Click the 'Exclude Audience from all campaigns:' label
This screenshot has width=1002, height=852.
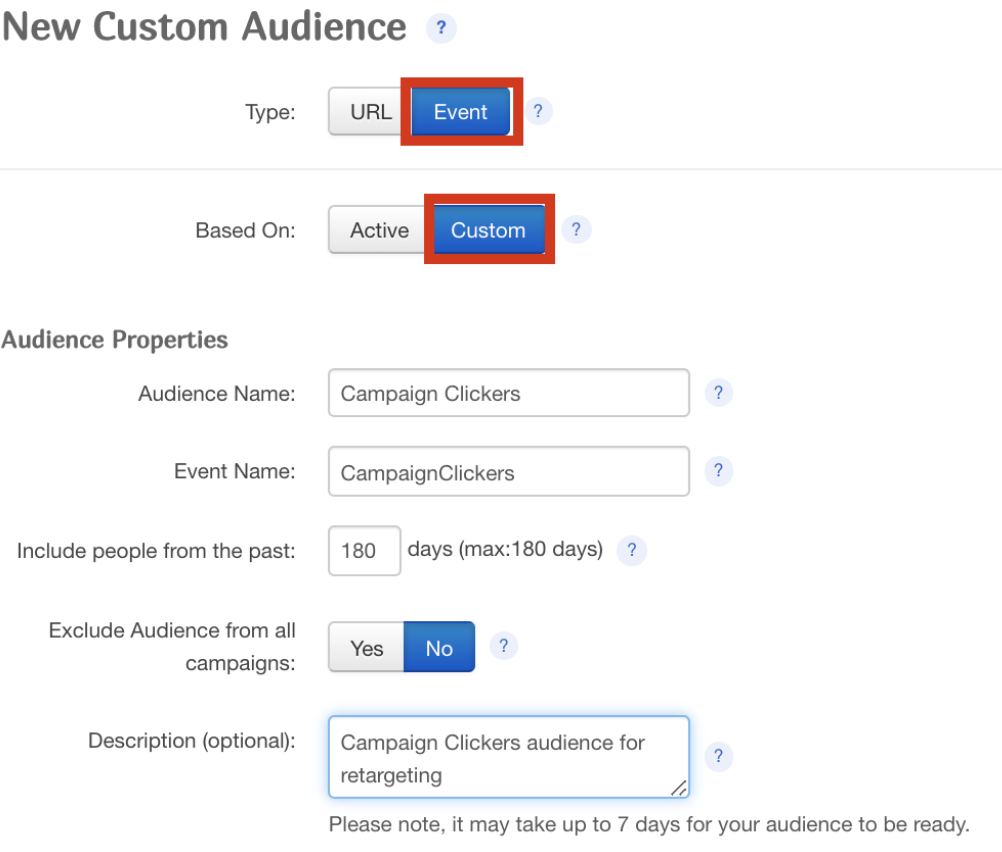point(173,647)
